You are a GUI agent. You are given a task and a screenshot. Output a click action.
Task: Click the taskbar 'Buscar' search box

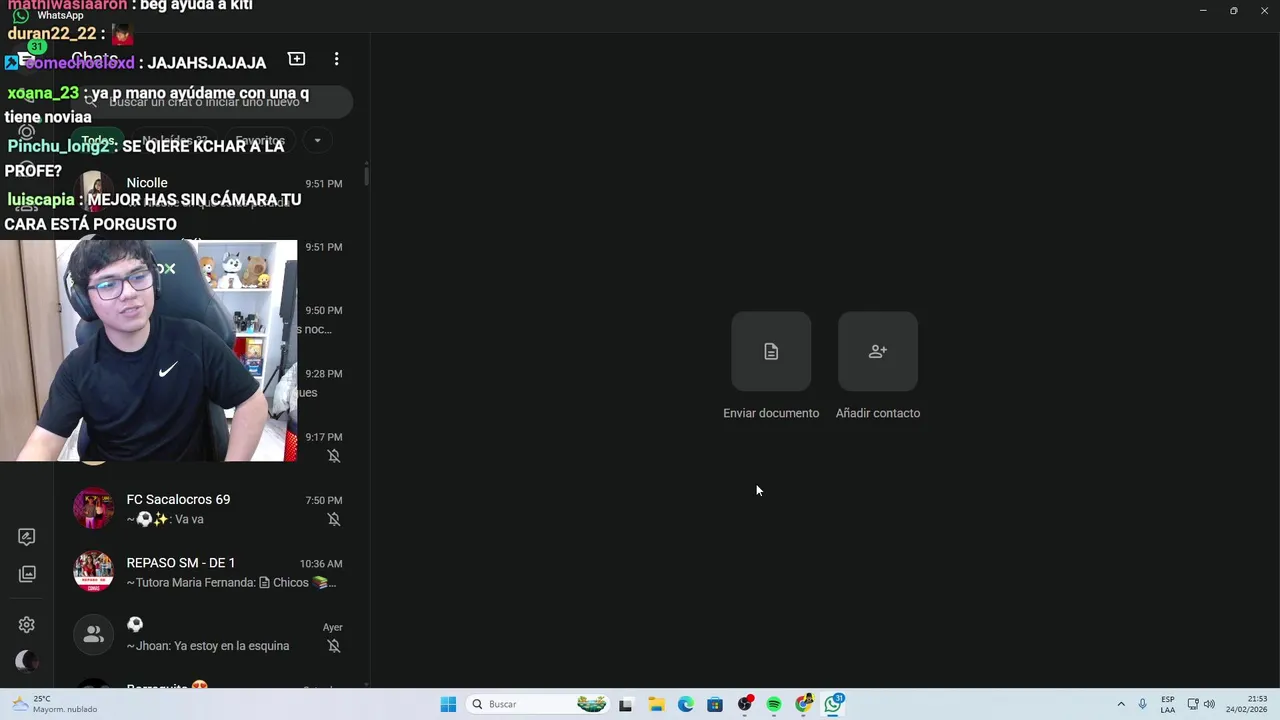(538, 704)
